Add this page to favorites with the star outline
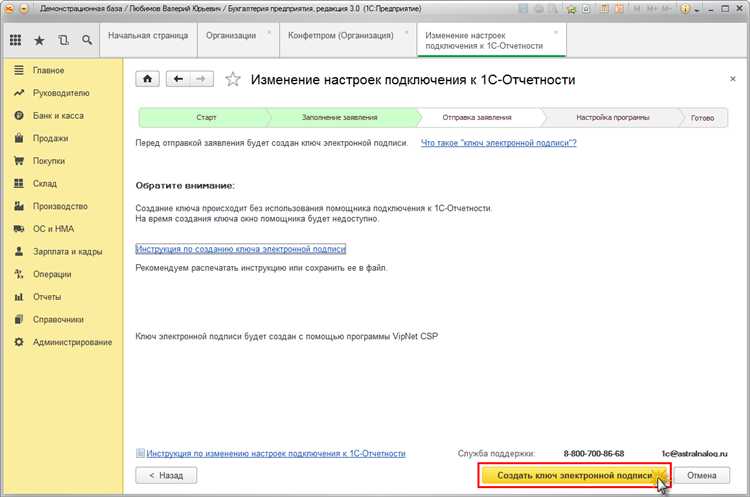The image size is (750, 497). (233, 79)
